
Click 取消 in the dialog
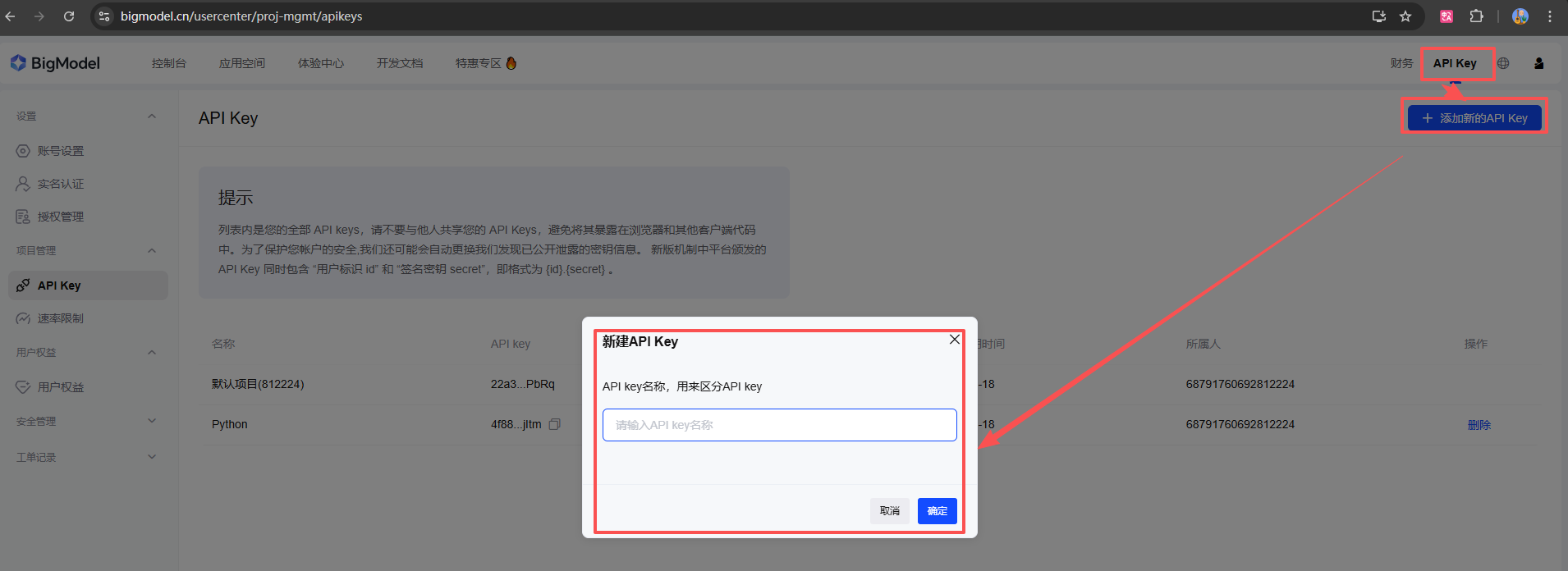(890, 511)
